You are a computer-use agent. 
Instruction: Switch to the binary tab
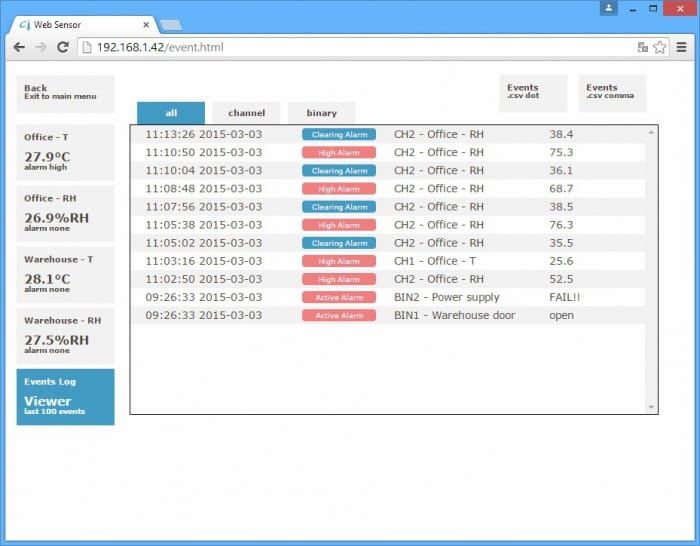[x=321, y=113]
